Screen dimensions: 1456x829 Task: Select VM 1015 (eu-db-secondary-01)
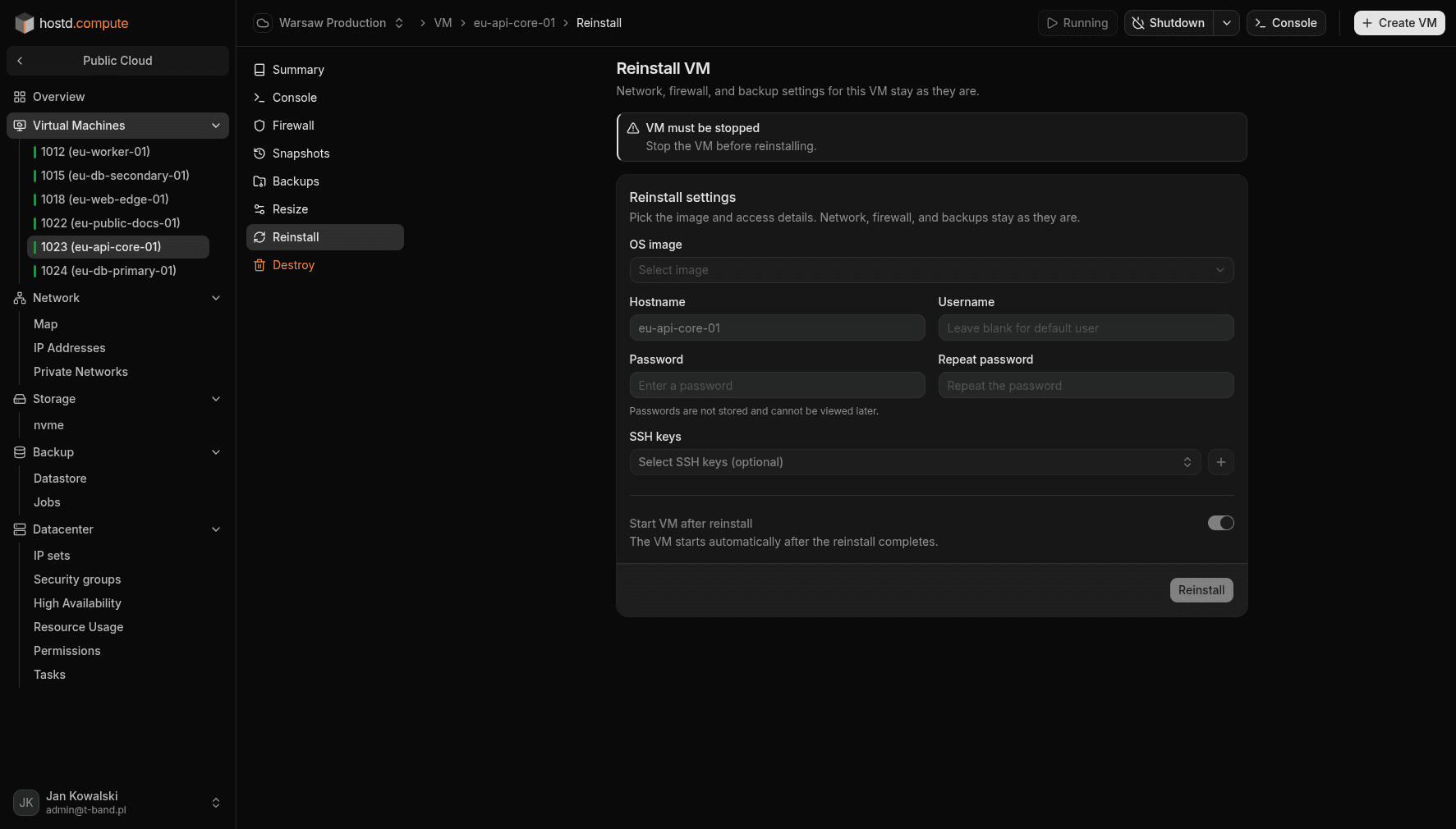(118, 176)
